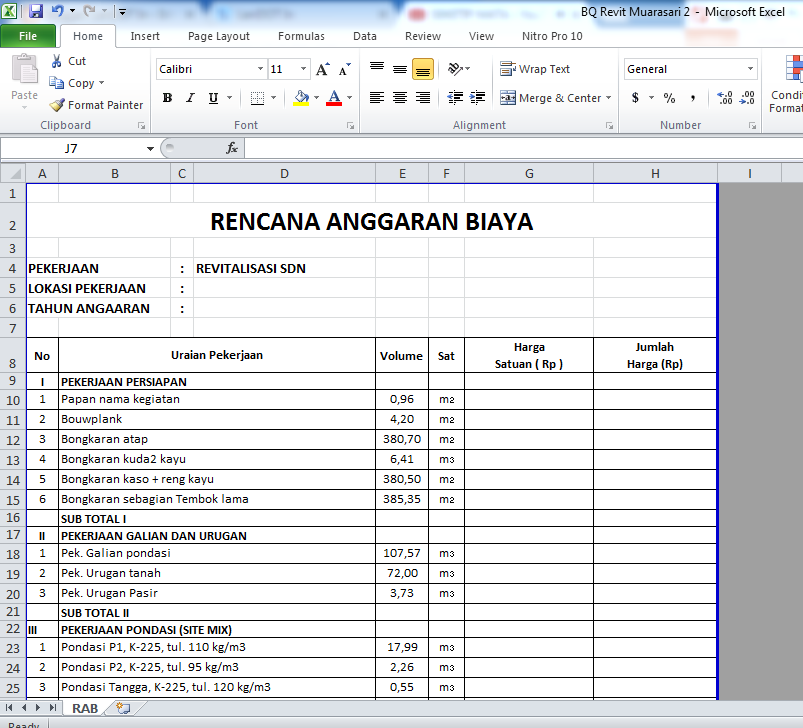Expand underline style dropdown arrow
The width and height of the screenshot is (803, 728).
tap(229, 98)
